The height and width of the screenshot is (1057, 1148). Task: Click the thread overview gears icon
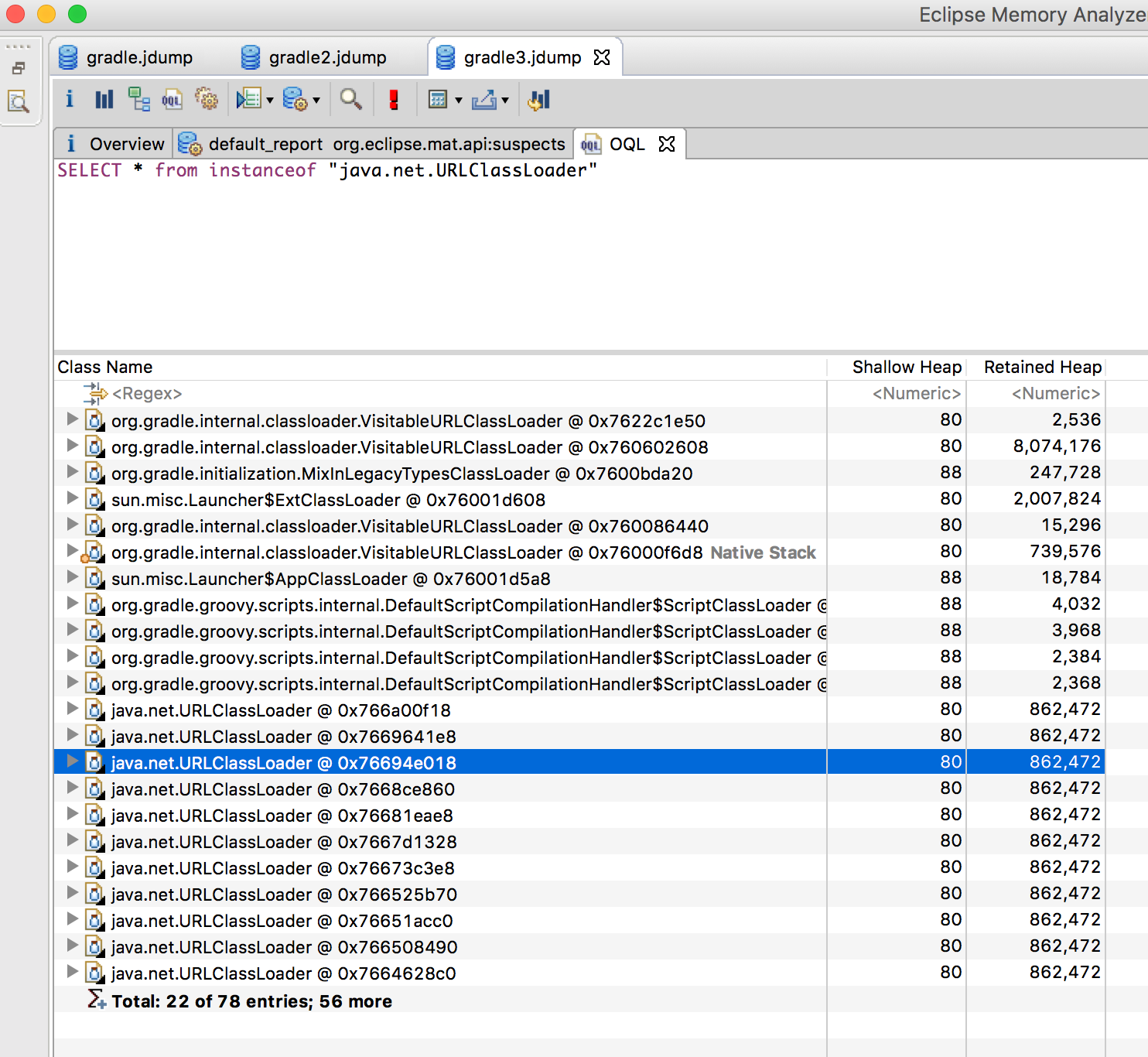(x=206, y=100)
